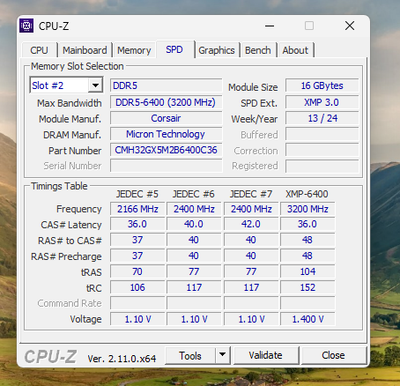
Task: Click the CPU-Z app icon in title bar
Action: pos(26,26)
